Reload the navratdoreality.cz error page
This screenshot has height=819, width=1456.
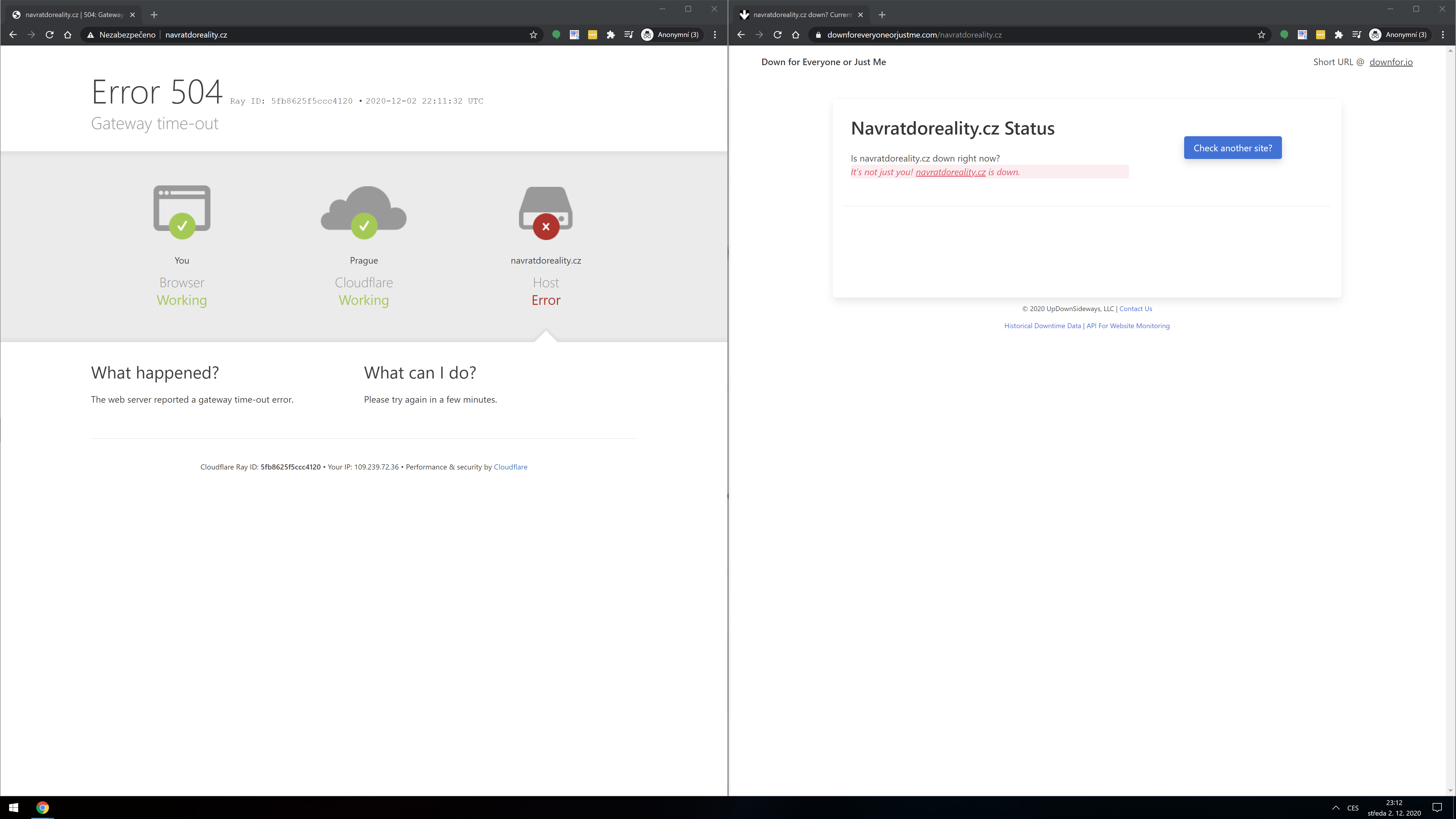pyautogui.click(x=49, y=34)
